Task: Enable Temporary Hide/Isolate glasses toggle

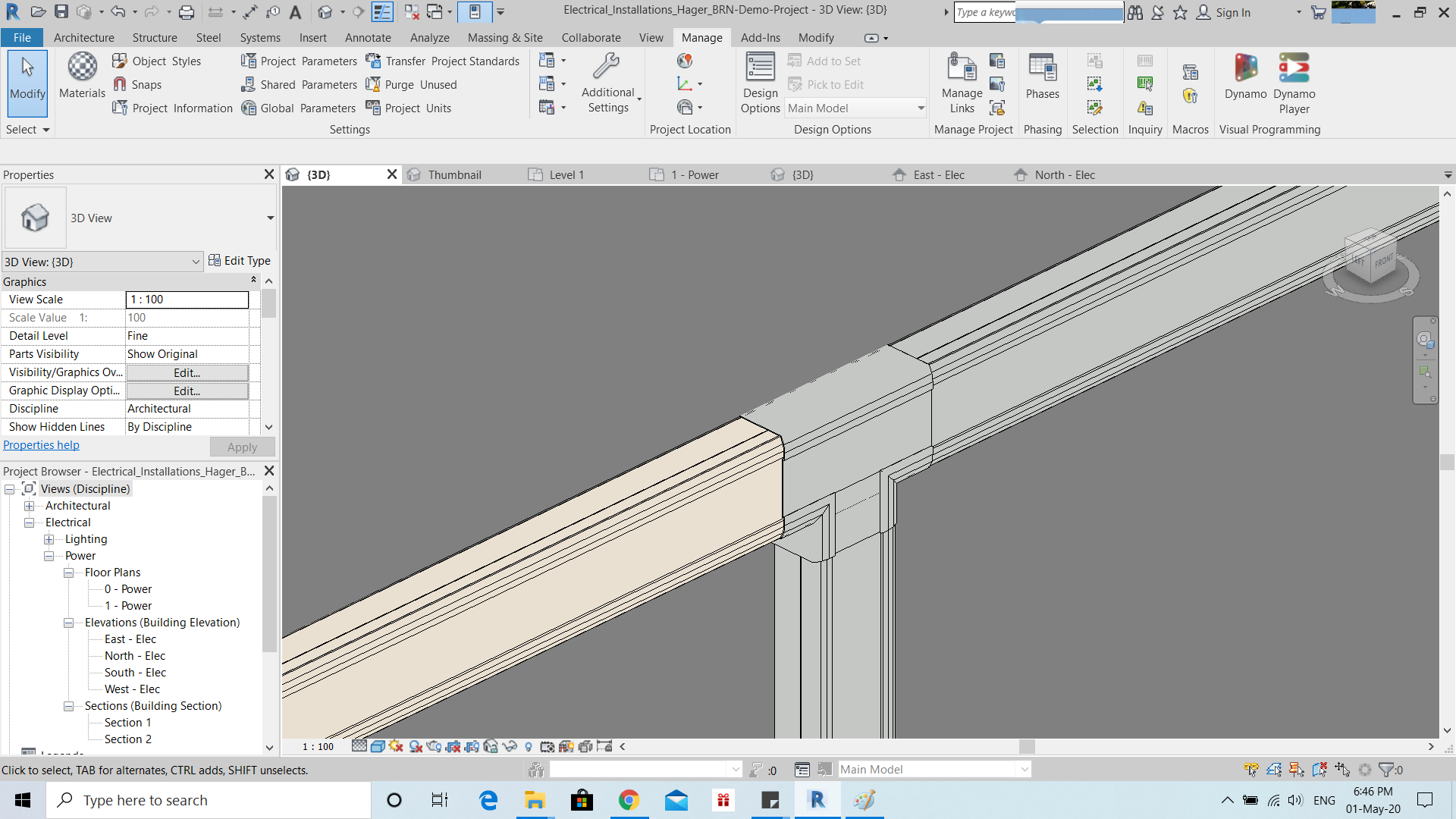Action: point(510,746)
